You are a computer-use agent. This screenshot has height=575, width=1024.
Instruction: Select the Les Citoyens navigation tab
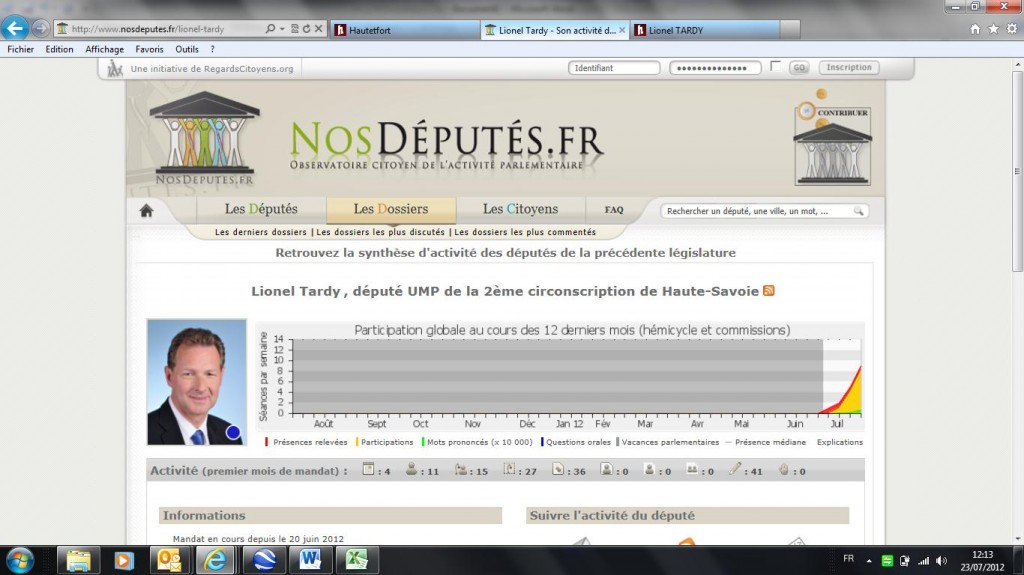[x=520, y=209]
